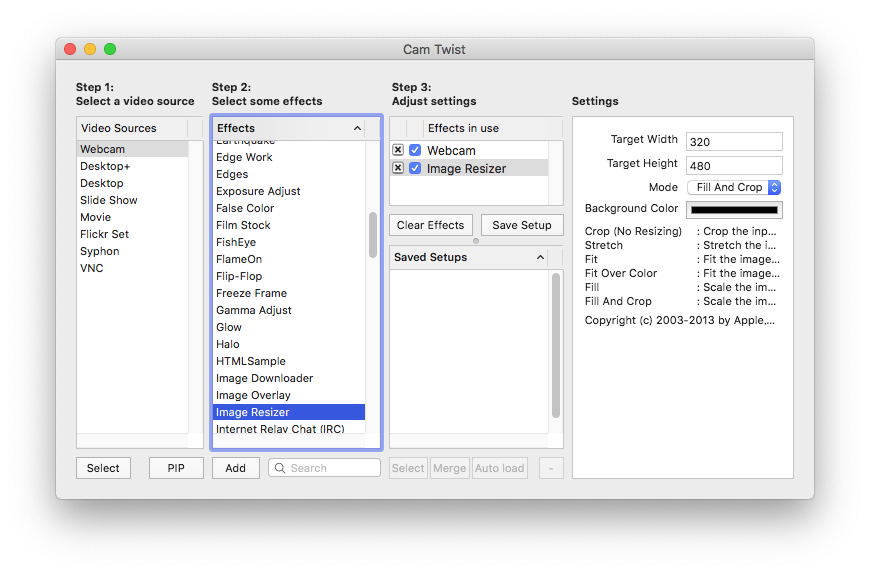Select the Image Overlay effect

tap(289, 395)
